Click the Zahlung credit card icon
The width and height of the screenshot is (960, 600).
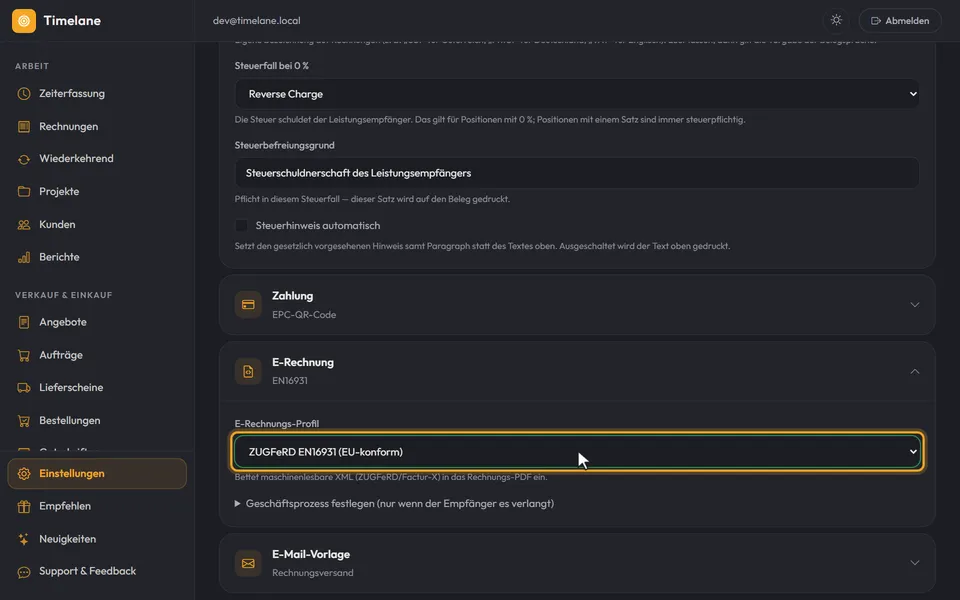248,304
